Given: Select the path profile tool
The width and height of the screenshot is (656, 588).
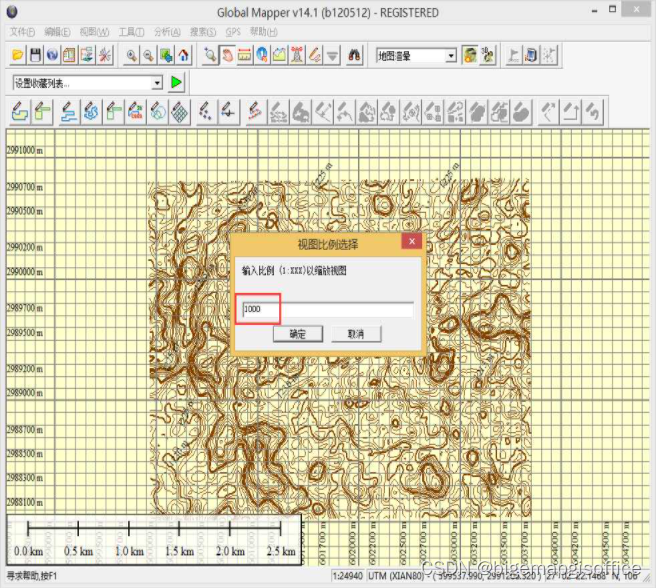Looking at the screenshot, I should [279, 55].
